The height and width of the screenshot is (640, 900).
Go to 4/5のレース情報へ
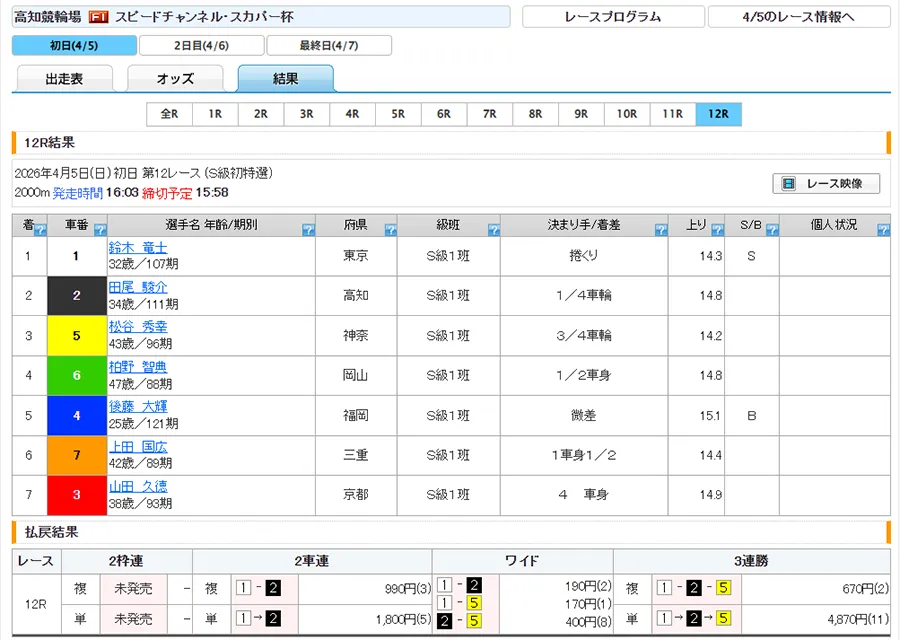coord(798,17)
